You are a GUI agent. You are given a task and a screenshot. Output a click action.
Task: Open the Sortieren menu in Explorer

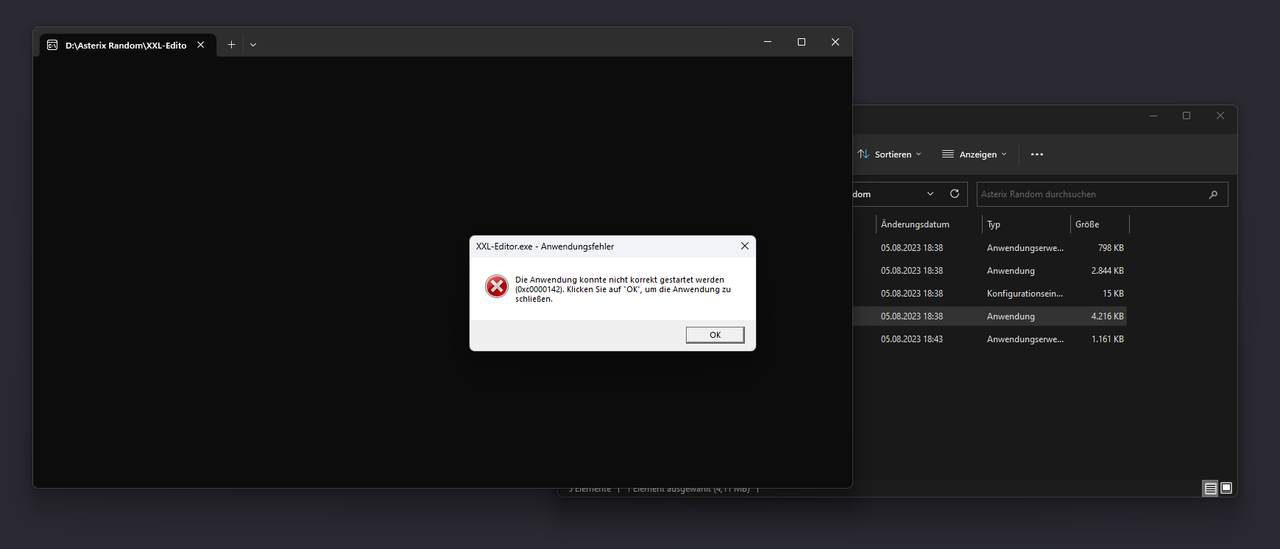[x=890, y=154]
